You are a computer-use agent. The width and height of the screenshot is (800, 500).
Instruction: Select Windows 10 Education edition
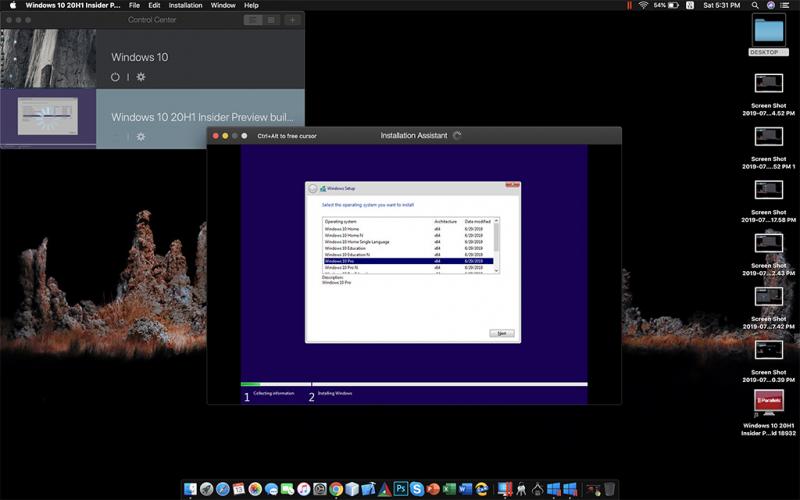pos(345,248)
